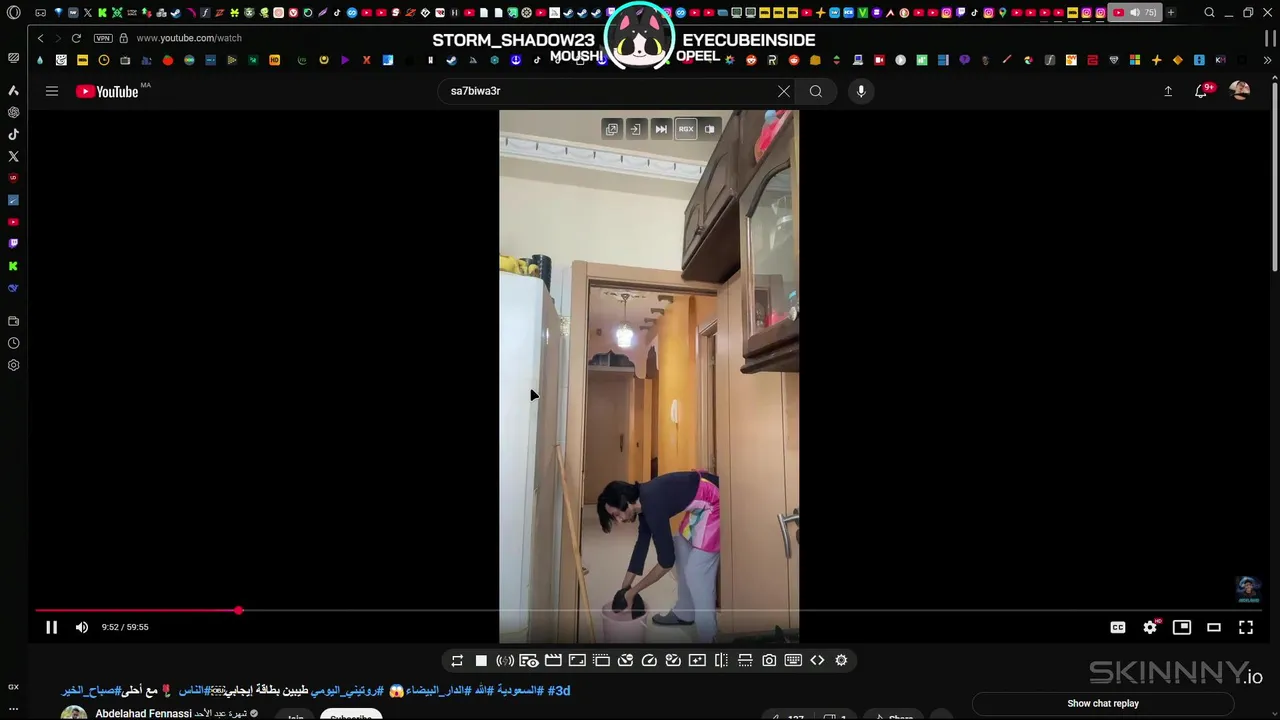The height and width of the screenshot is (720, 1280).
Task: Open the sidebar three-dots more menu
Action: coord(13,709)
